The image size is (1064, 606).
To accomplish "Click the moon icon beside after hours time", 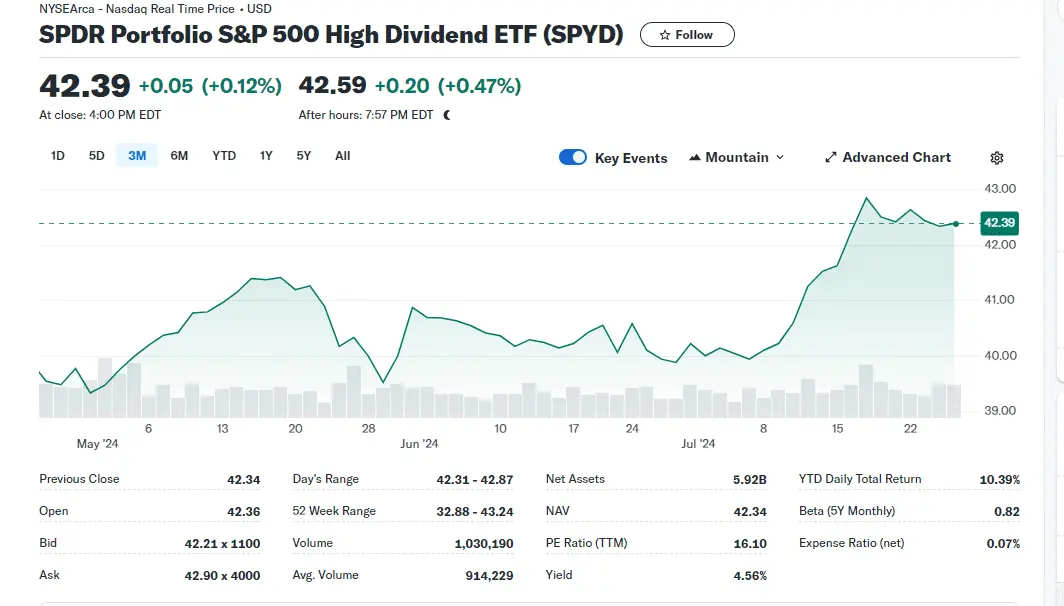I will tap(447, 115).
